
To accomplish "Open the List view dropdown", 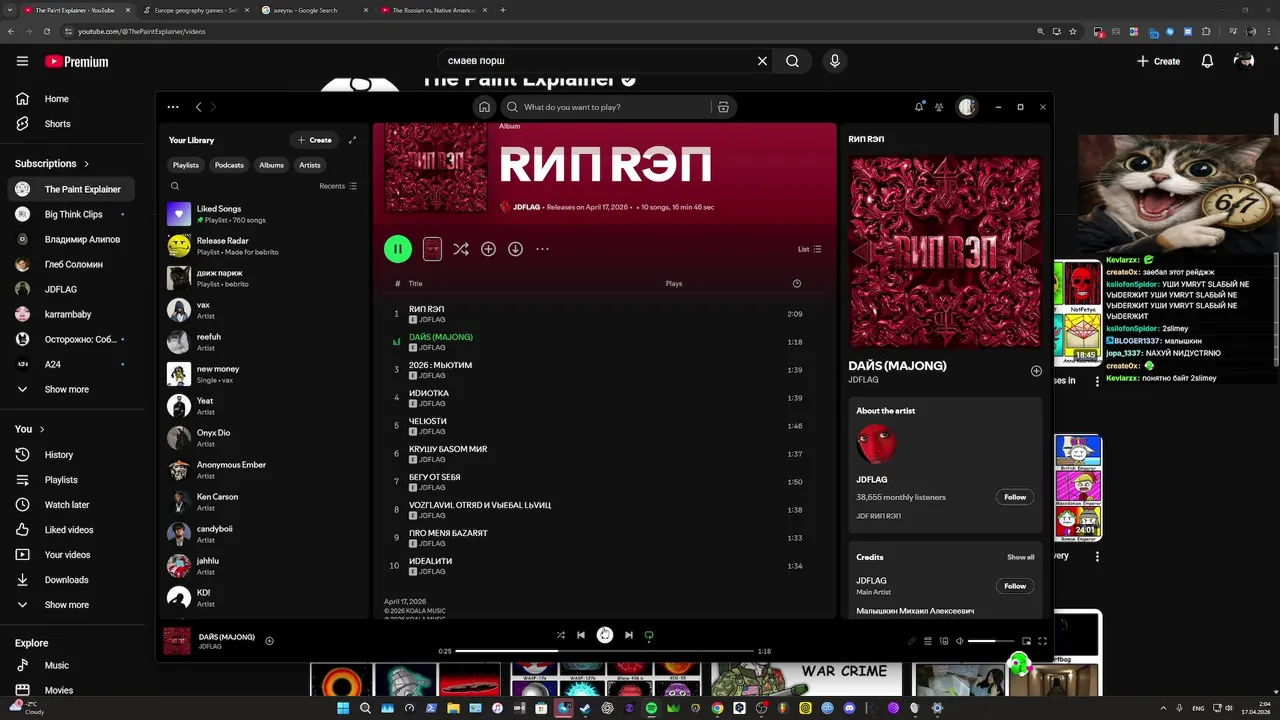I will tap(810, 249).
